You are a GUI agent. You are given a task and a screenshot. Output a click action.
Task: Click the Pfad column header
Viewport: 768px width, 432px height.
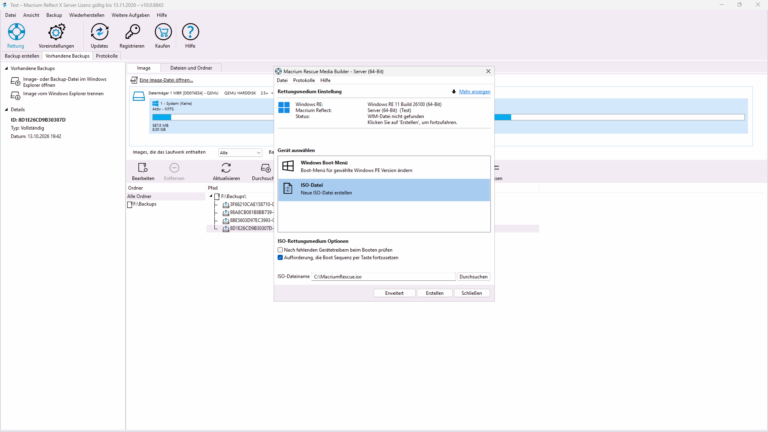(213, 188)
